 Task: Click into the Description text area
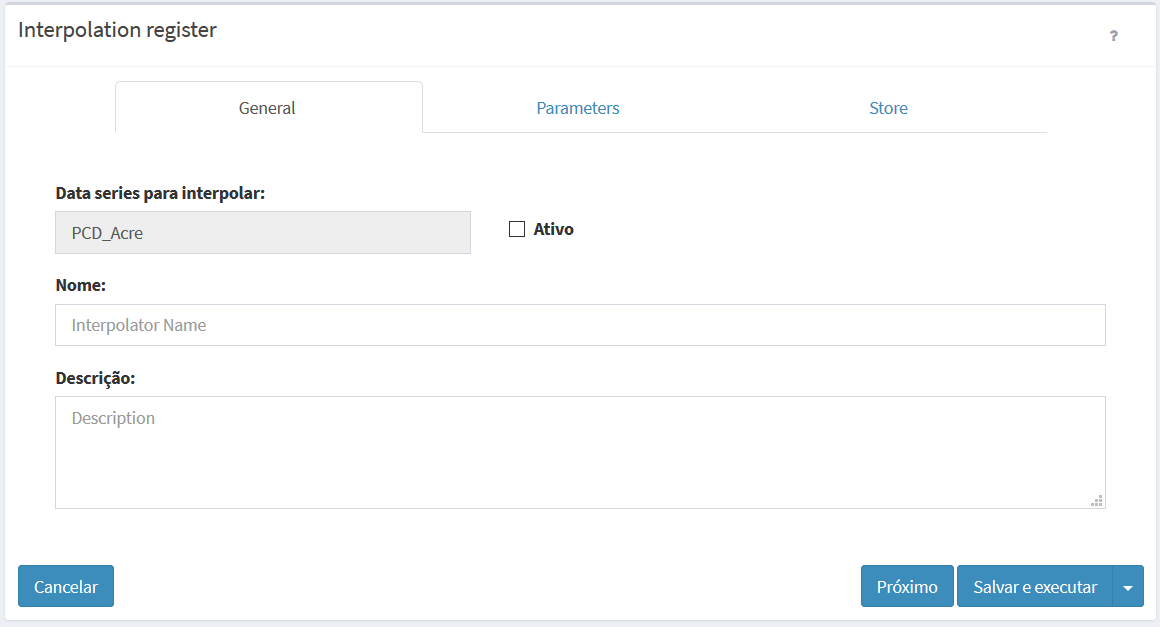[580, 453]
